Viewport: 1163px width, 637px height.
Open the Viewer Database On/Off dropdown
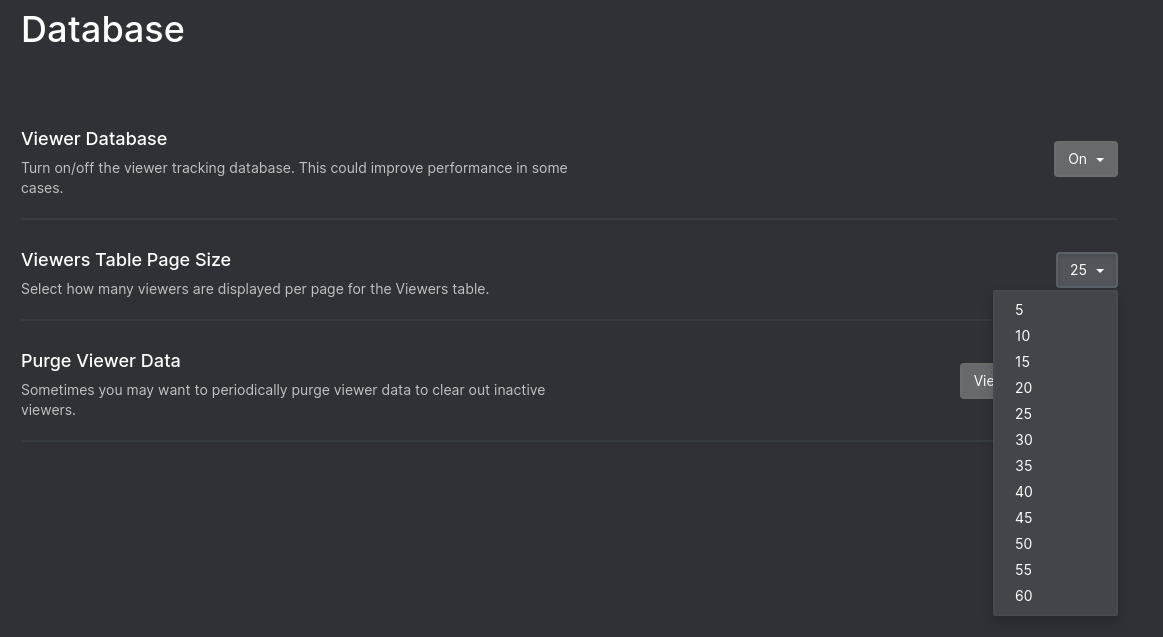pos(1085,158)
